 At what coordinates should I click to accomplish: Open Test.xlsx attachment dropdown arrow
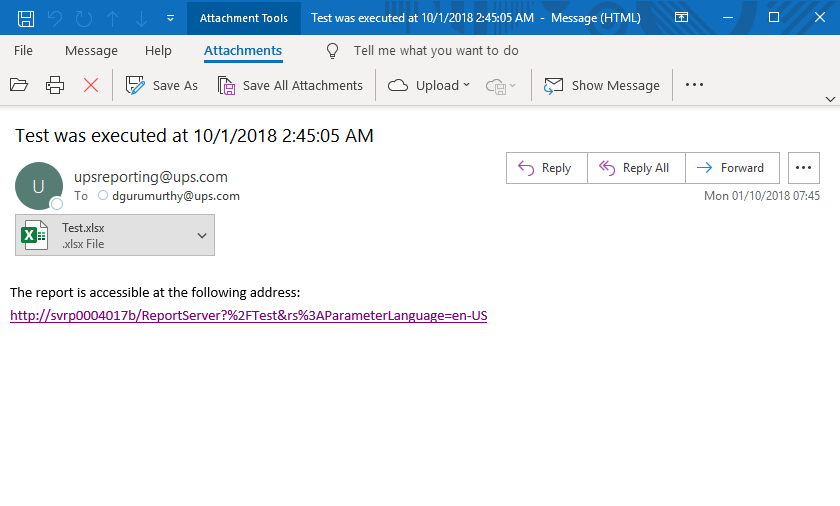tap(202, 236)
